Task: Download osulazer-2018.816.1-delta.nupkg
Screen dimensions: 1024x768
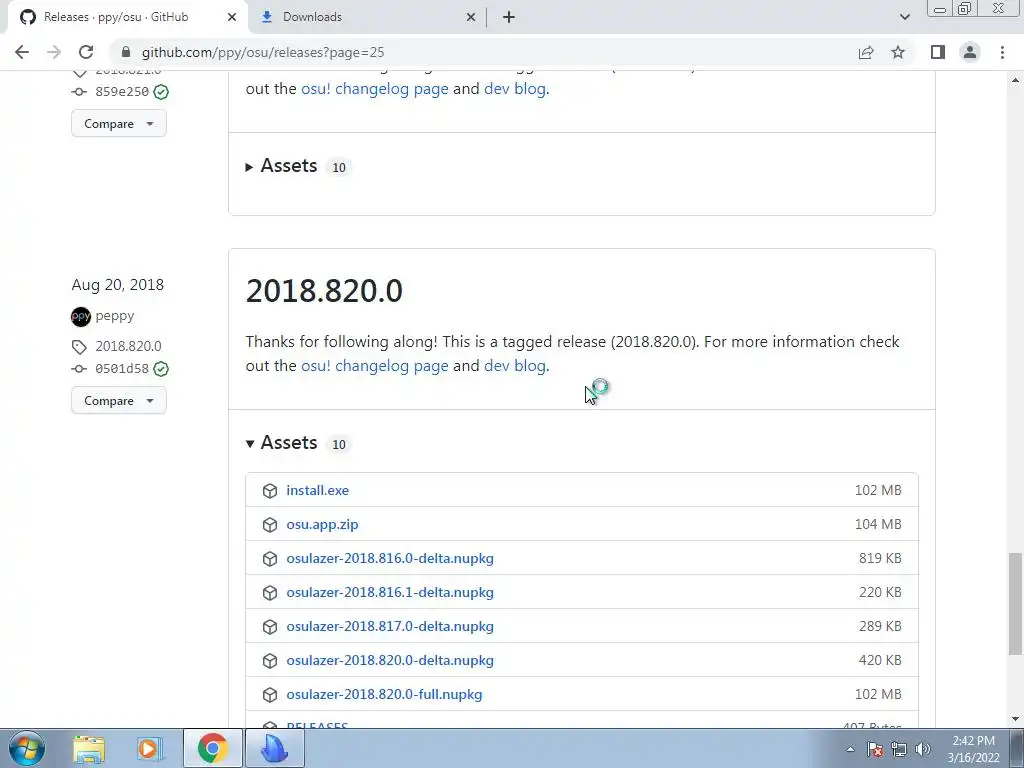Action: point(390,592)
